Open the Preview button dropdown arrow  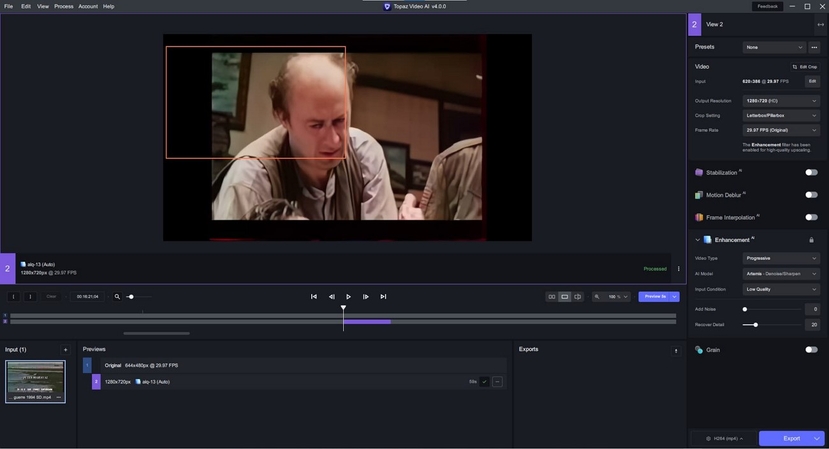tap(675, 297)
